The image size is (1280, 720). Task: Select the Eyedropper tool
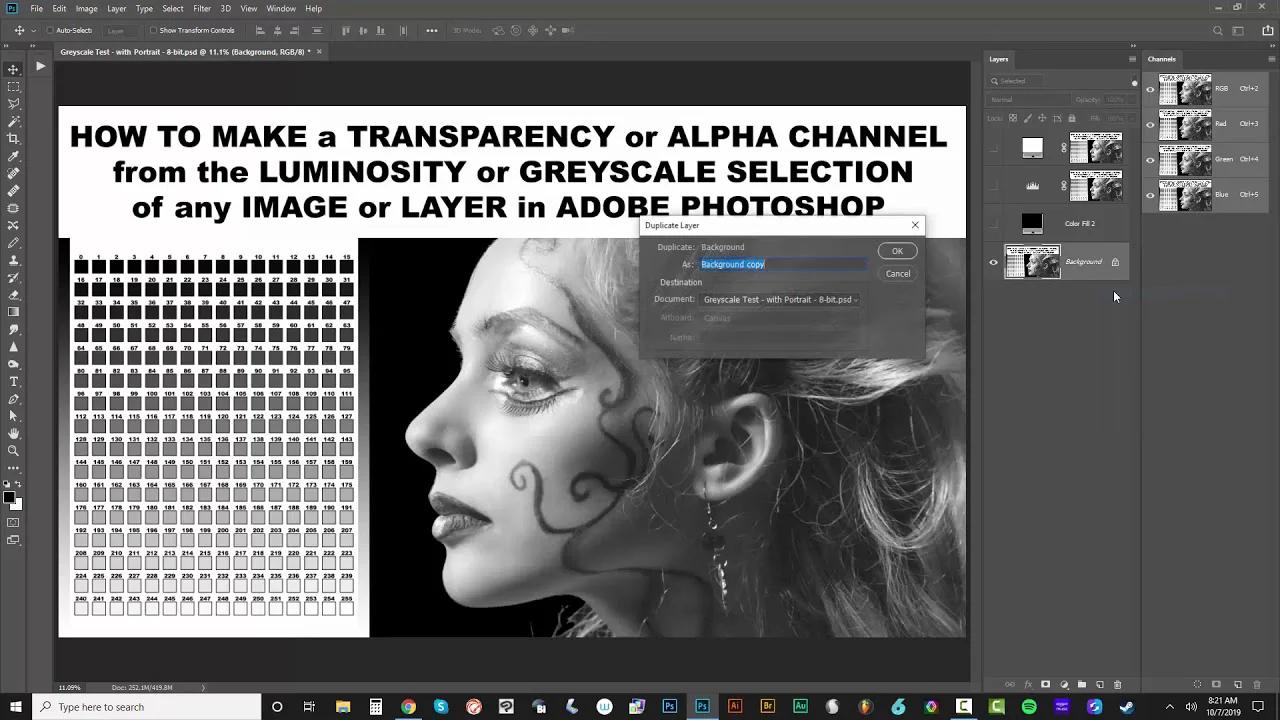tap(14, 156)
